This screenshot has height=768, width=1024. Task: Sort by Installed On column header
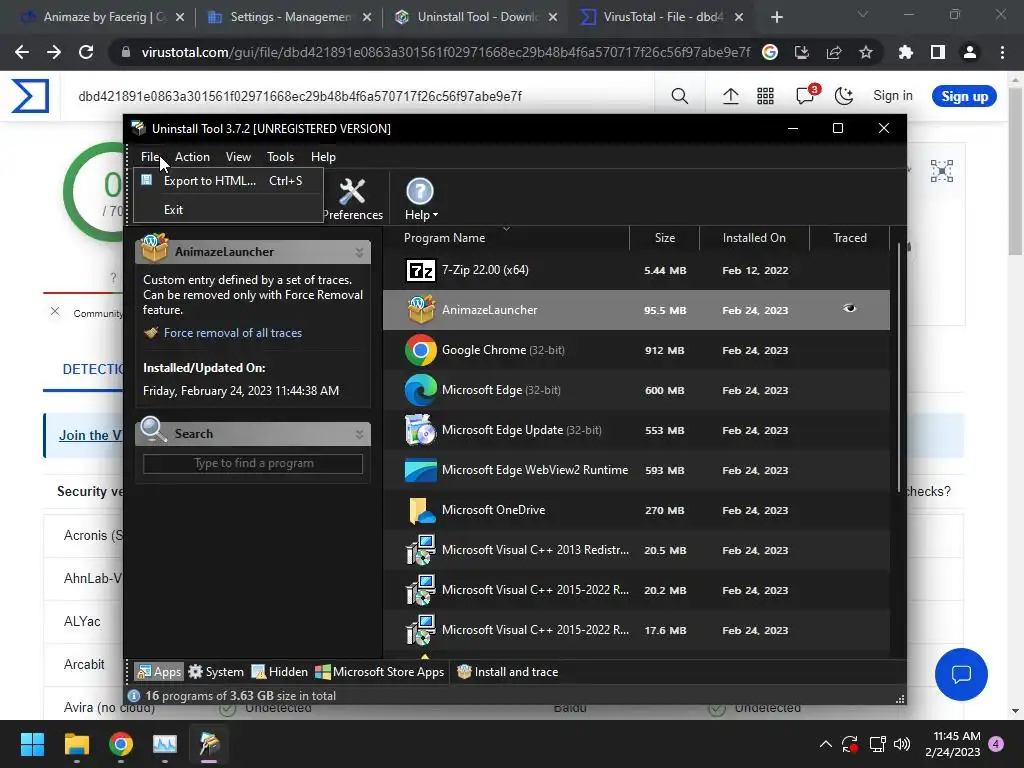(x=754, y=238)
